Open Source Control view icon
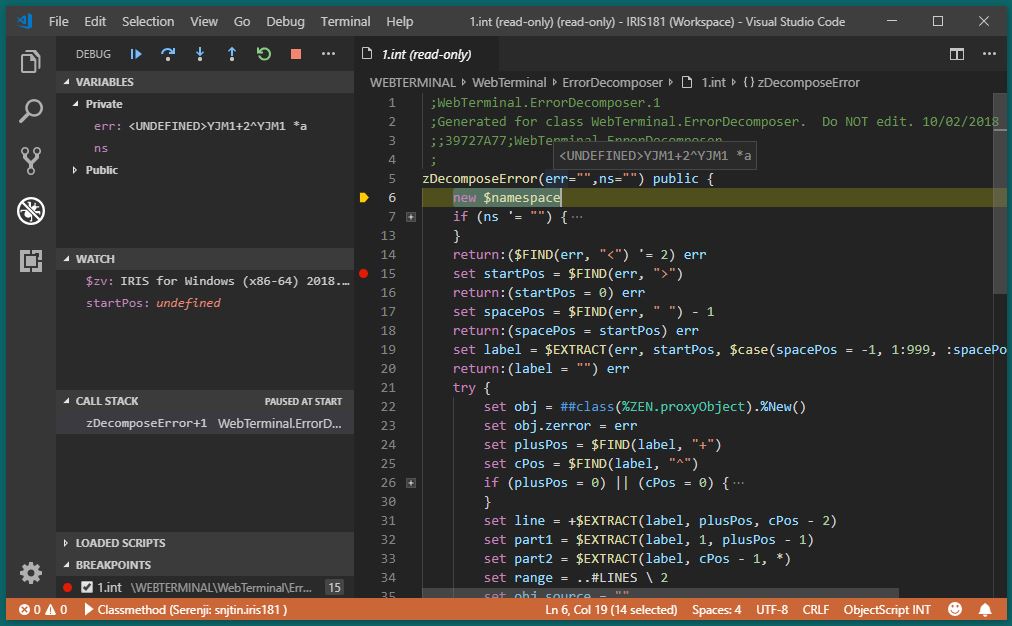Image resolution: width=1012 pixels, height=626 pixels. tap(31, 160)
